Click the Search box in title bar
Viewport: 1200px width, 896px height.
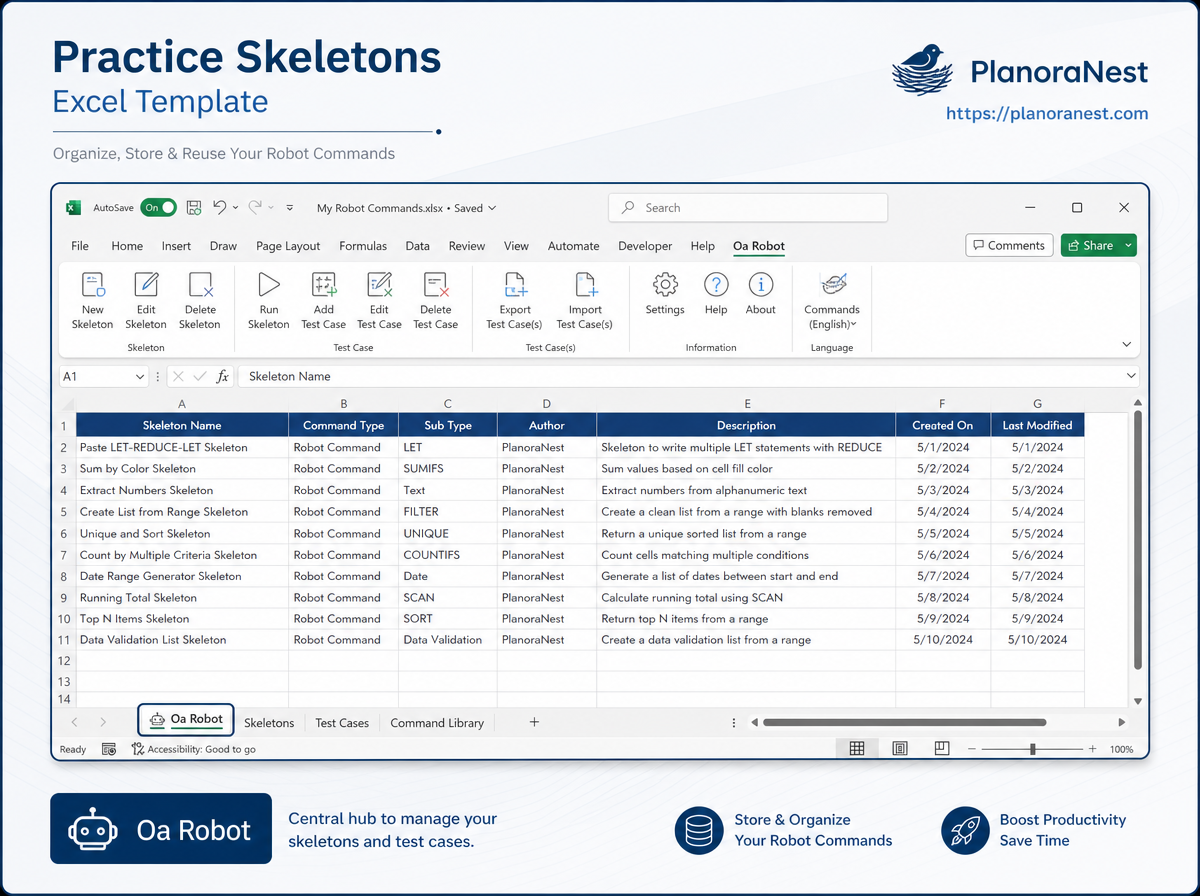click(x=748, y=208)
